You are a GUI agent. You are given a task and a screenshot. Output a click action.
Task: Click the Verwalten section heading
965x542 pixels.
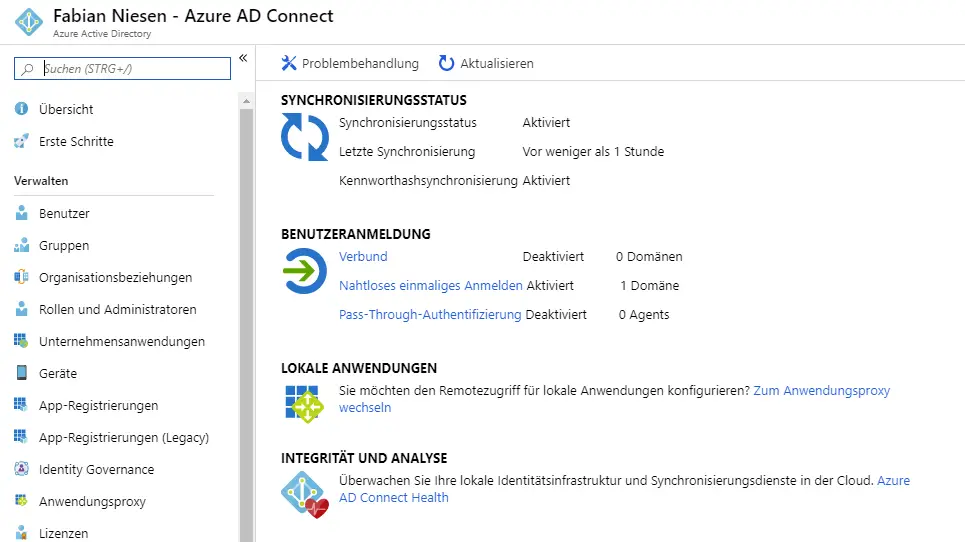(41, 181)
